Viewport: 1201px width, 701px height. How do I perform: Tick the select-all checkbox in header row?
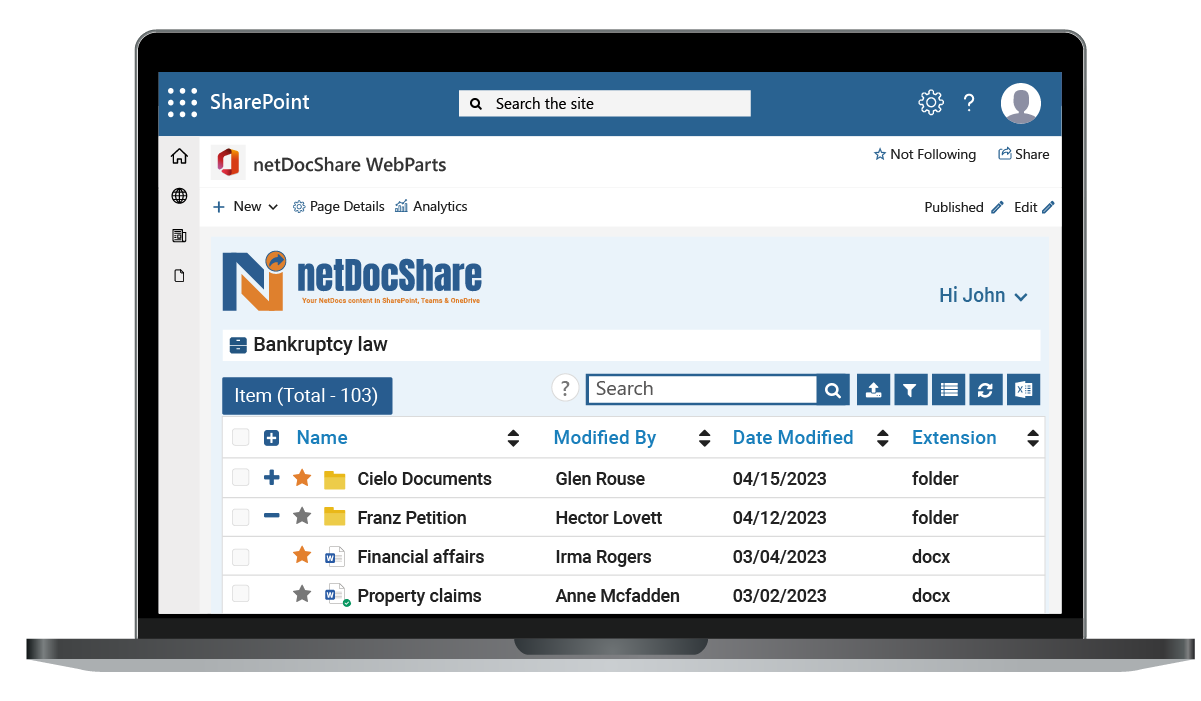[x=240, y=437]
